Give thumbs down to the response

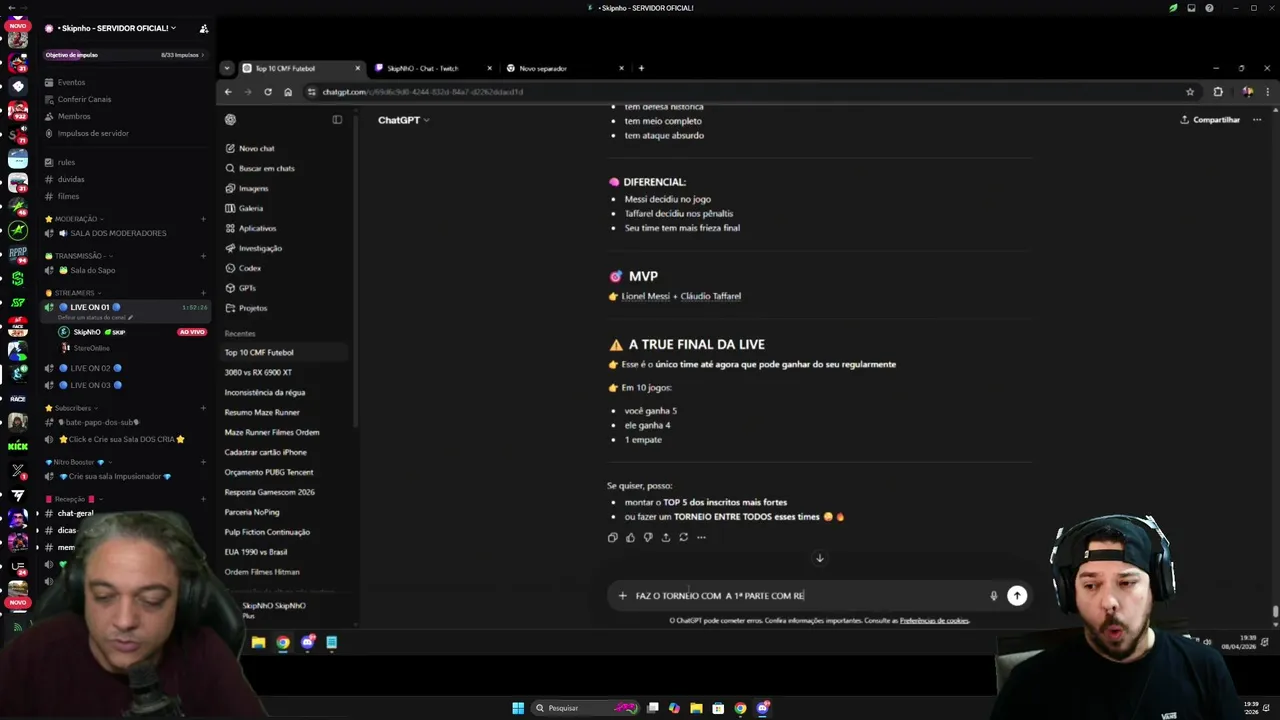648,537
